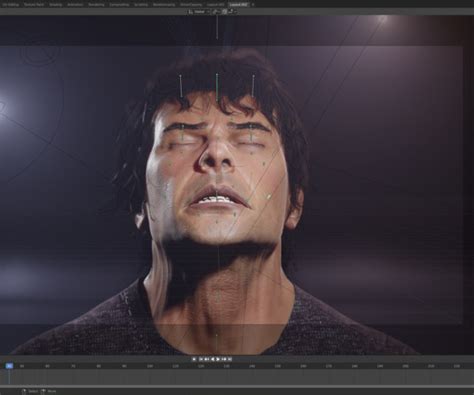Toggle the snapping magnet icon
The image size is (474, 395).
pos(224,12)
